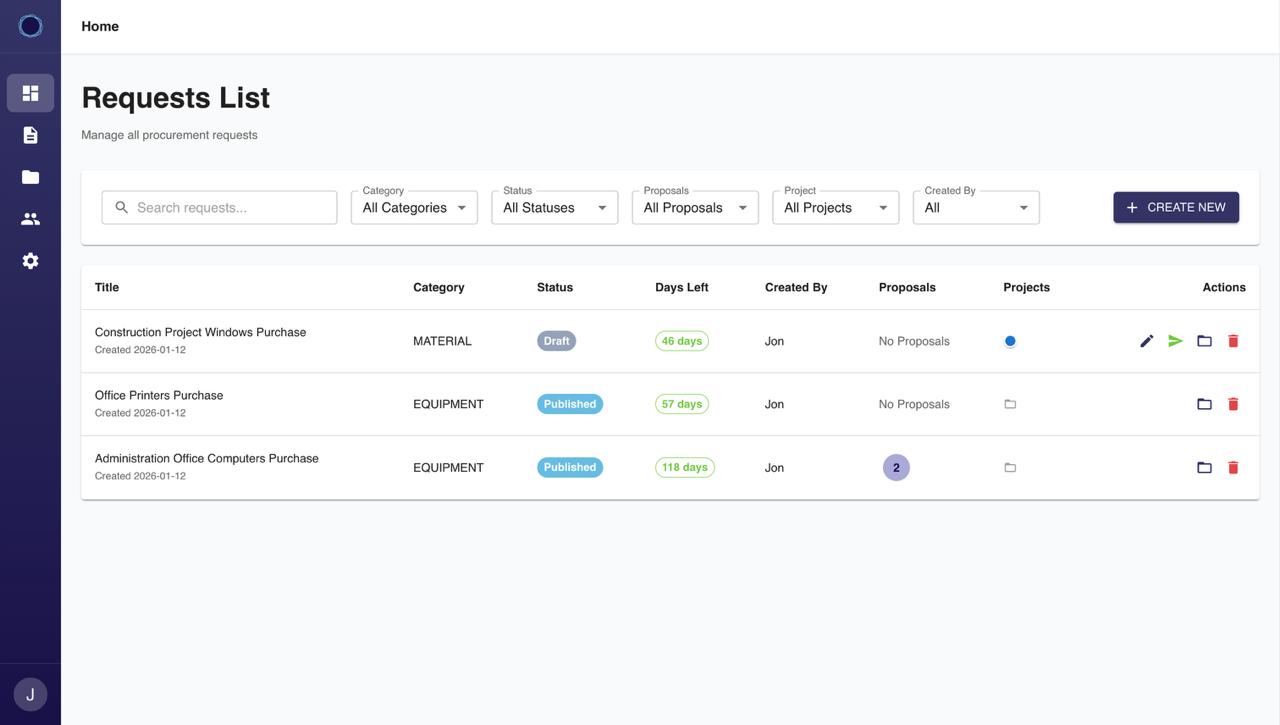The height and width of the screenshot is (725, 1280).
Task: Open the settings gear in the sidebar
Action: 30,261
